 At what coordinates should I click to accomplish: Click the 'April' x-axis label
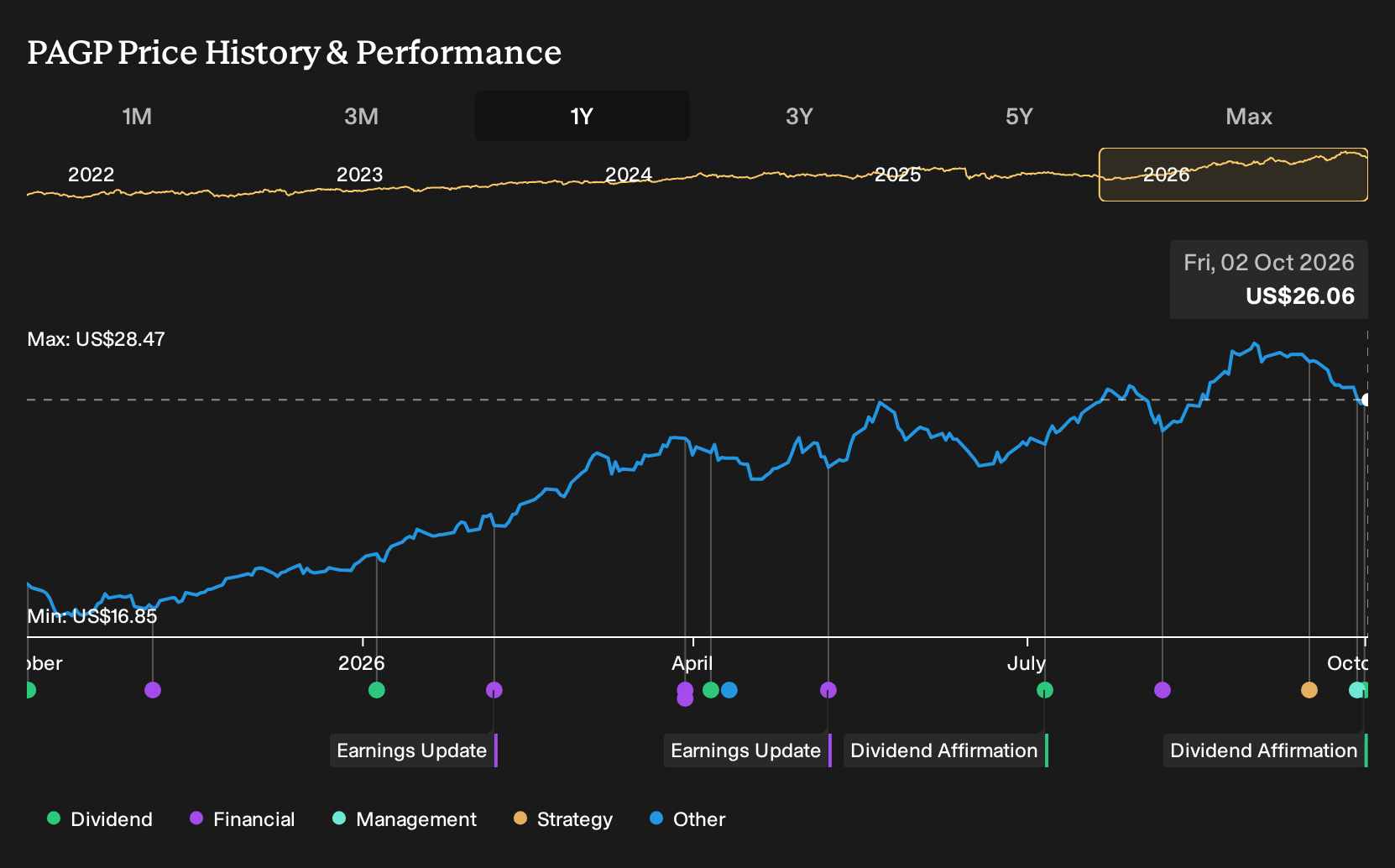692,663
